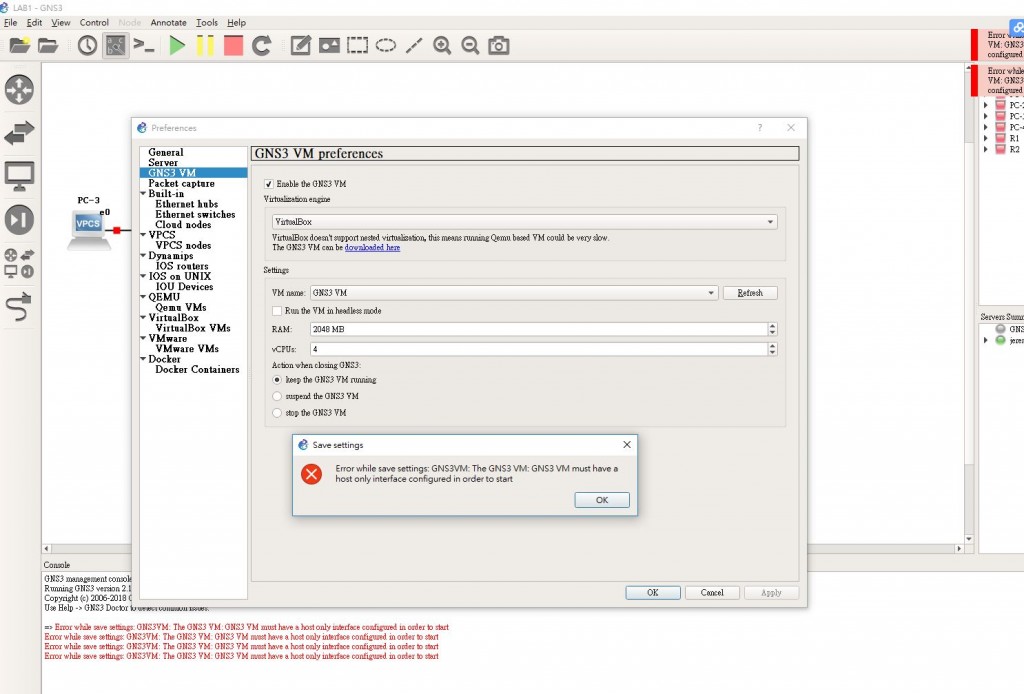Viewport: 1024px width, 694px height.
Task: Expand the R1 node in topology summary
Action: pyautogui.click(x=985, y=138)
